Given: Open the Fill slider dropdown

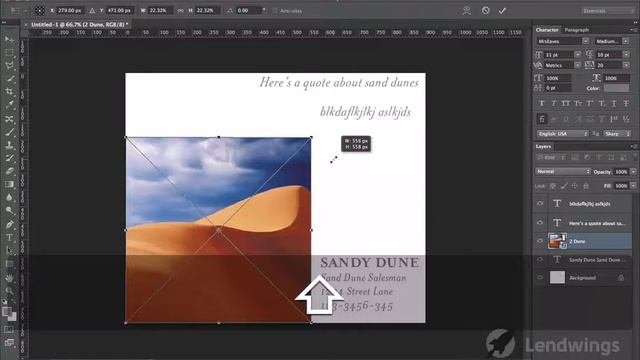Looking at the screenshot, I should [633, 186].
